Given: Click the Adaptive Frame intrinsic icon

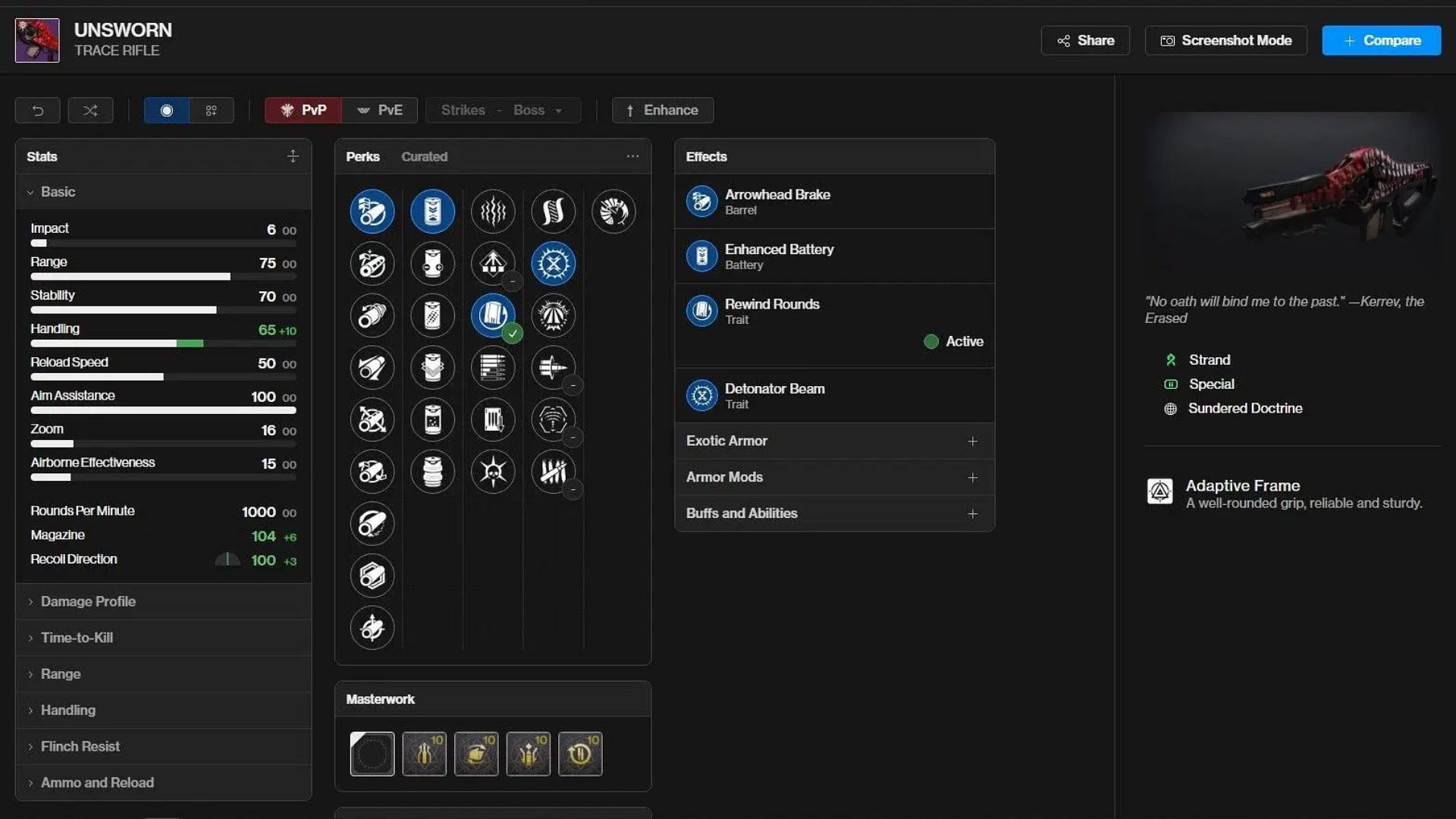Looking at the screenshot, I should 1159,492.
